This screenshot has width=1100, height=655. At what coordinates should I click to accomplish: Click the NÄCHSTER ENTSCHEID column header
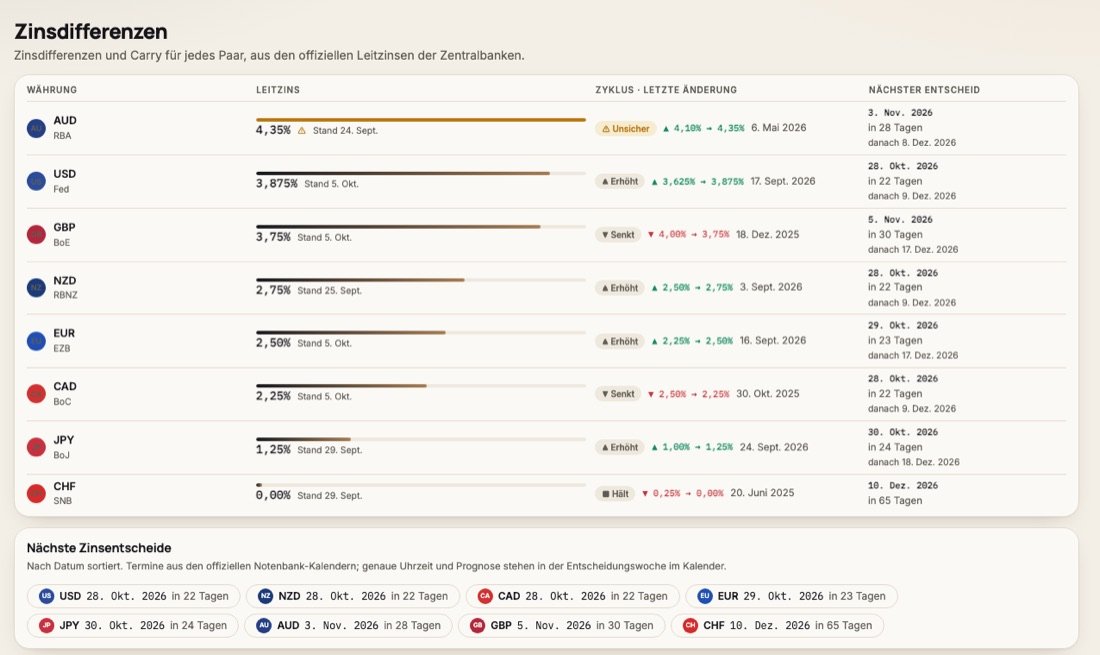coord(924,90)
